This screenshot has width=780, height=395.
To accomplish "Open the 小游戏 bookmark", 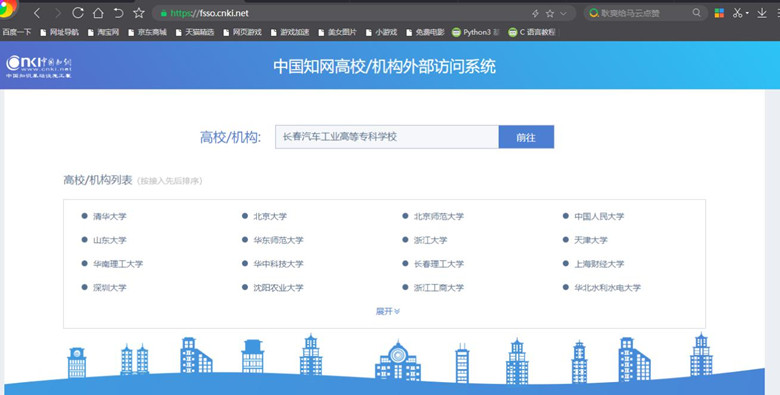I will 381,32.
